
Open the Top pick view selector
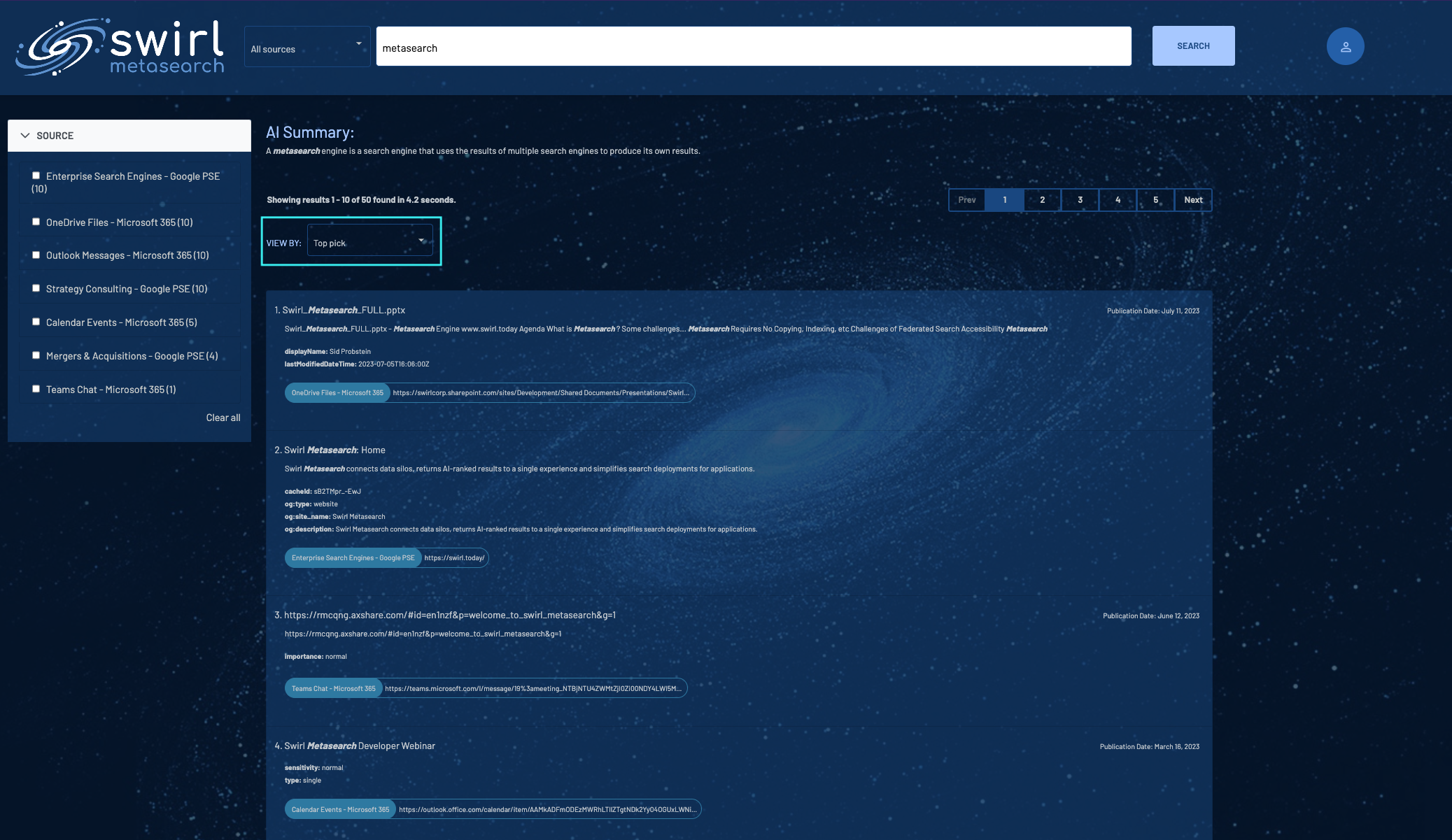pos(369,241)
